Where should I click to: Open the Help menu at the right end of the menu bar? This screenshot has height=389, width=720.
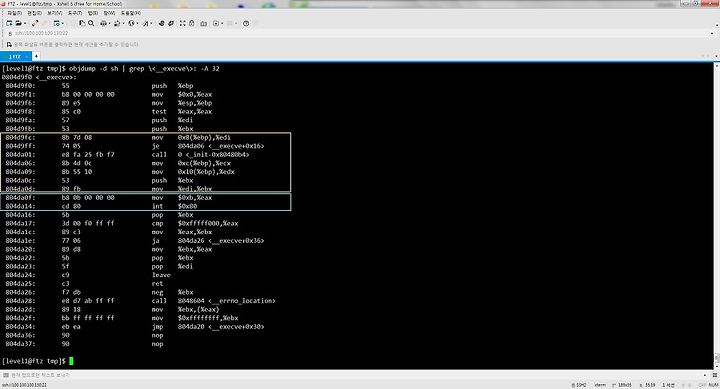click(x=131, y=13)
